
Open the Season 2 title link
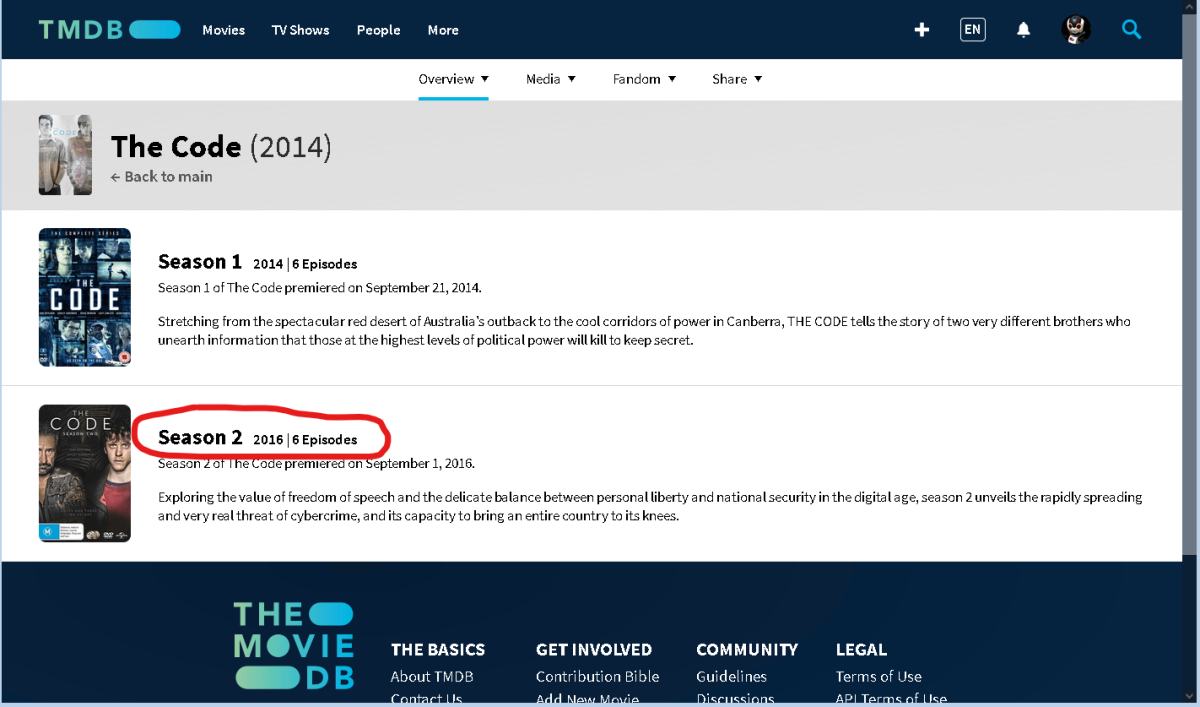pyautogui.click(x=200, y=438)
